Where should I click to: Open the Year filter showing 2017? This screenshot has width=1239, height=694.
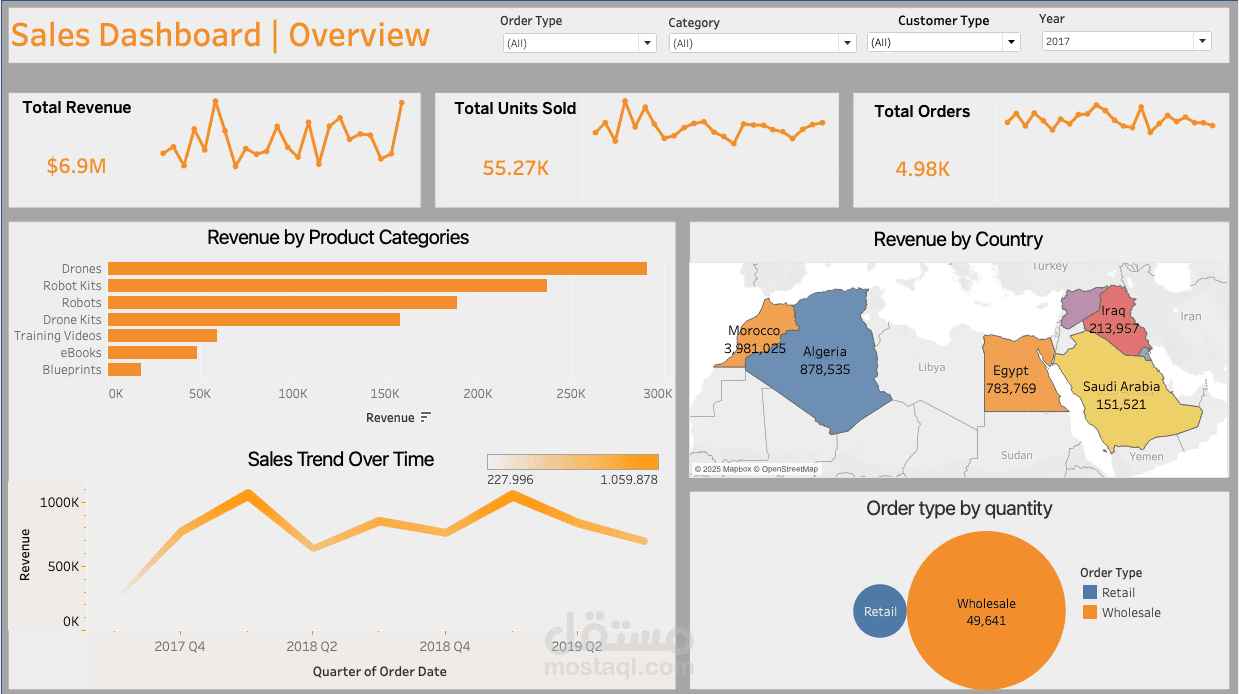(x=1201, y=40)
